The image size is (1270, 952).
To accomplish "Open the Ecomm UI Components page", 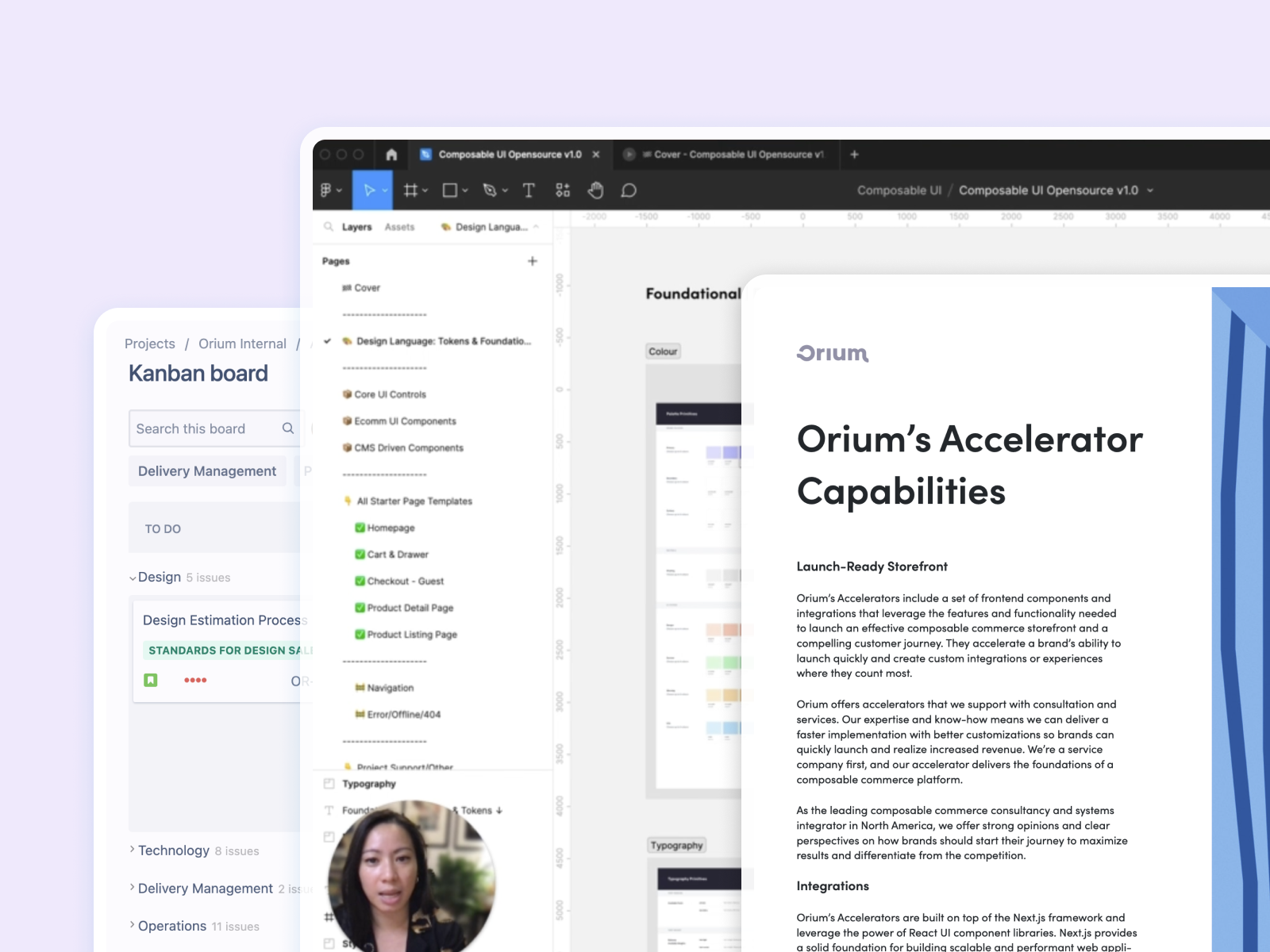I will point(399,421).
